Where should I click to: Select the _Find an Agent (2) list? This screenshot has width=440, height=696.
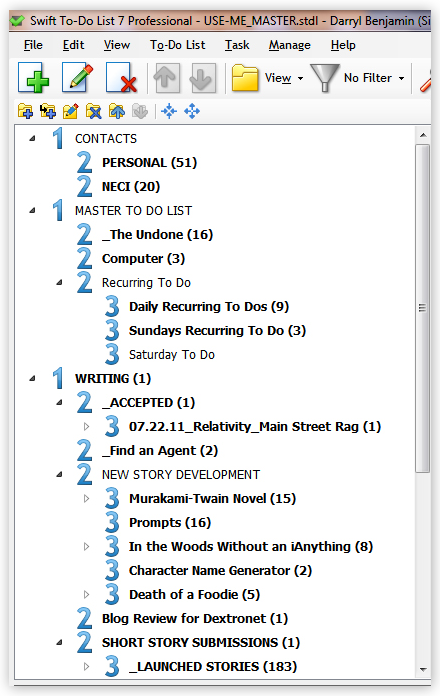tap(160, 451)
